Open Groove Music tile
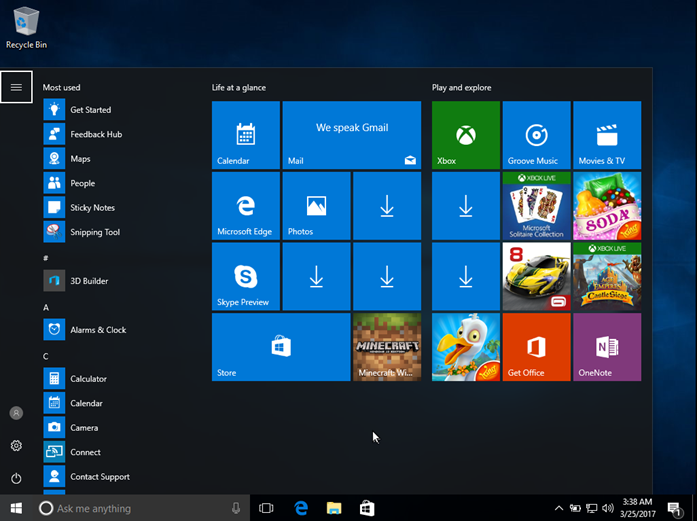 coord(537,135)
